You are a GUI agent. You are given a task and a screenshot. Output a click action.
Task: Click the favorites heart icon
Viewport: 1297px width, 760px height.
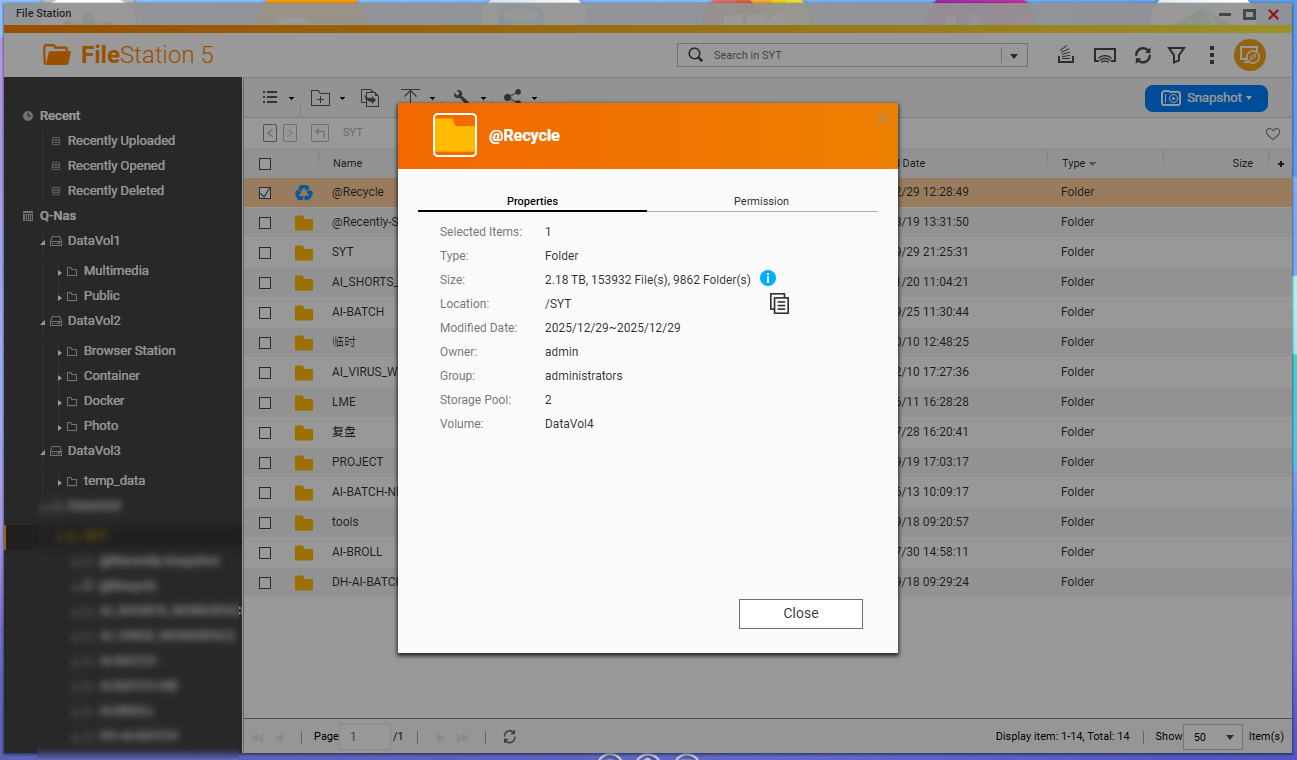click(x=1272, y=133)
